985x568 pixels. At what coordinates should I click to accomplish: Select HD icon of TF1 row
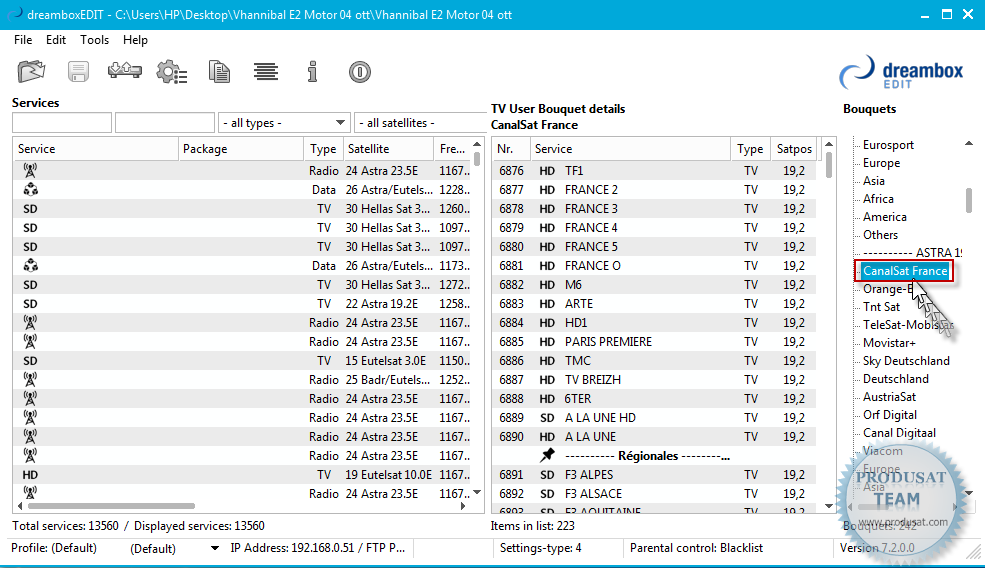547,171
